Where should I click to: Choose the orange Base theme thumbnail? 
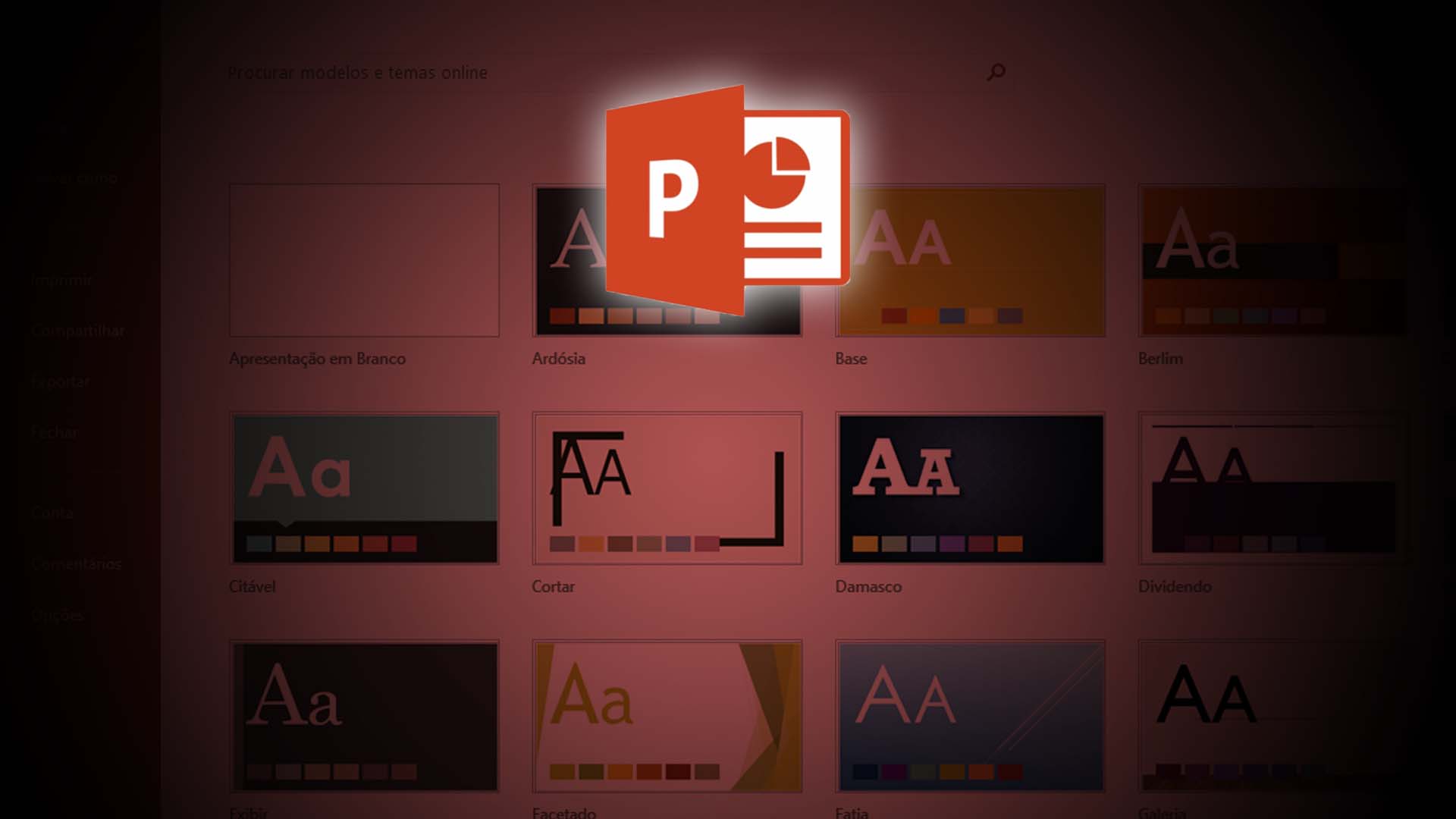coord(970,260)
